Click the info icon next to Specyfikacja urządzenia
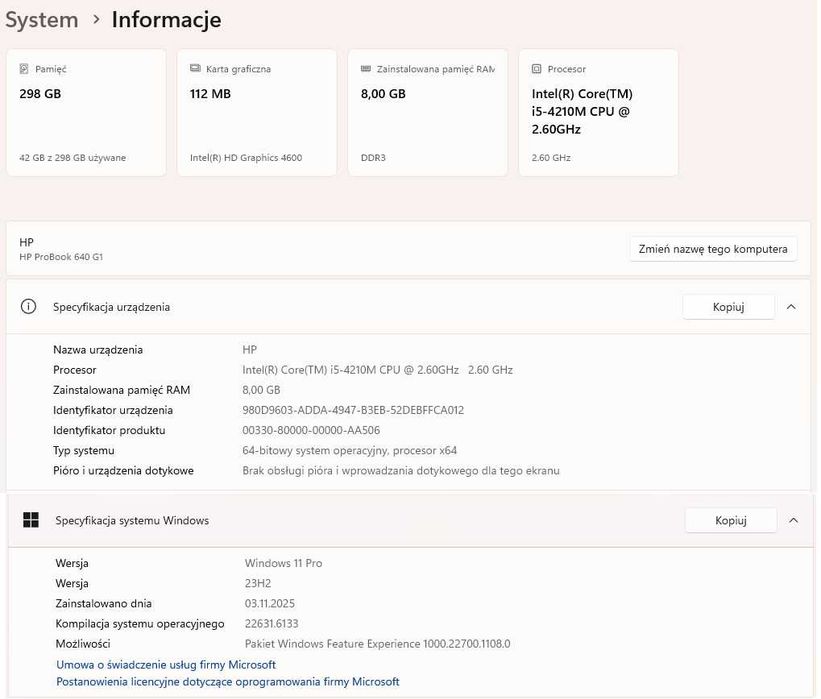 point(29,307)
